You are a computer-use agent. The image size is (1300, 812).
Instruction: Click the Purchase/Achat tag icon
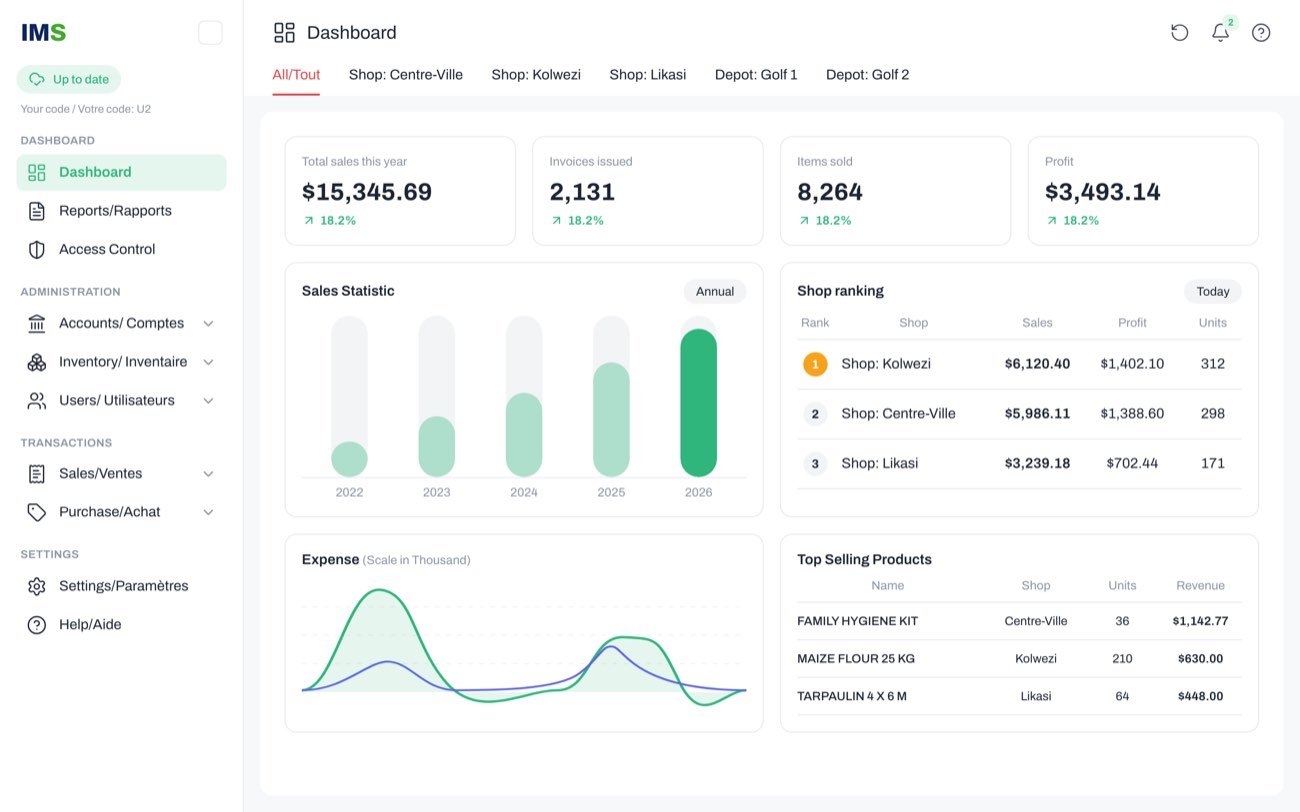pyautogui.click(x=37, y=512)
